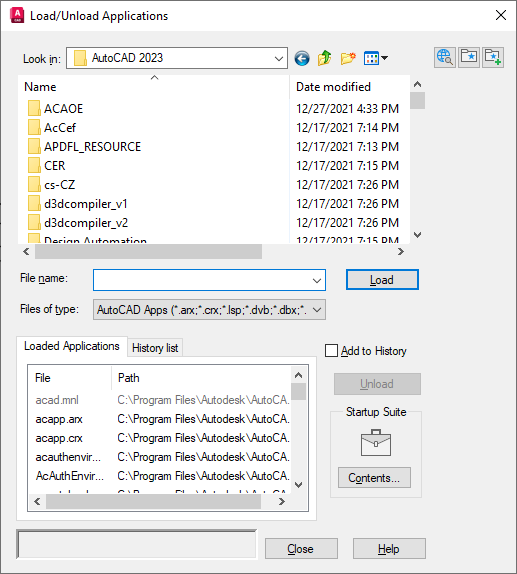Screen dimensions: 517x574
Task: Click the date 12/17/2021 7:14 PM
Action: (x=347, y=128)
